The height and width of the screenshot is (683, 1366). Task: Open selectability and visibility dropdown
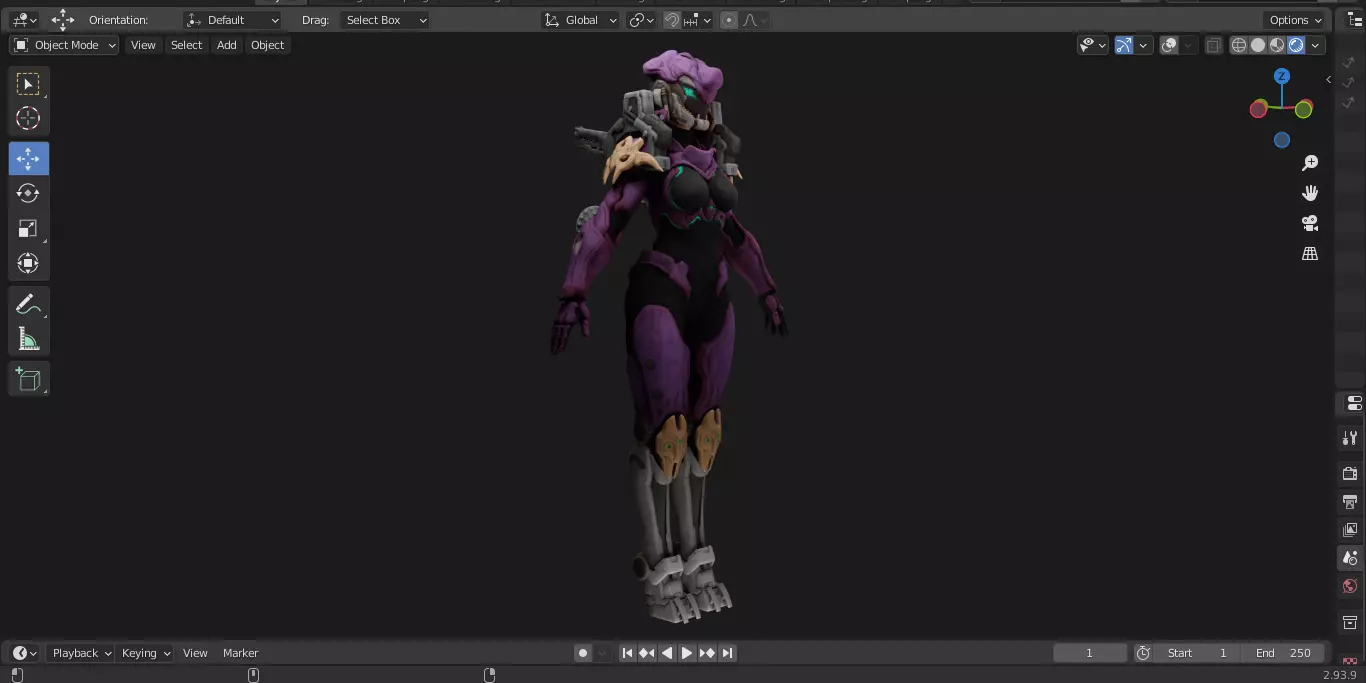1092,45
